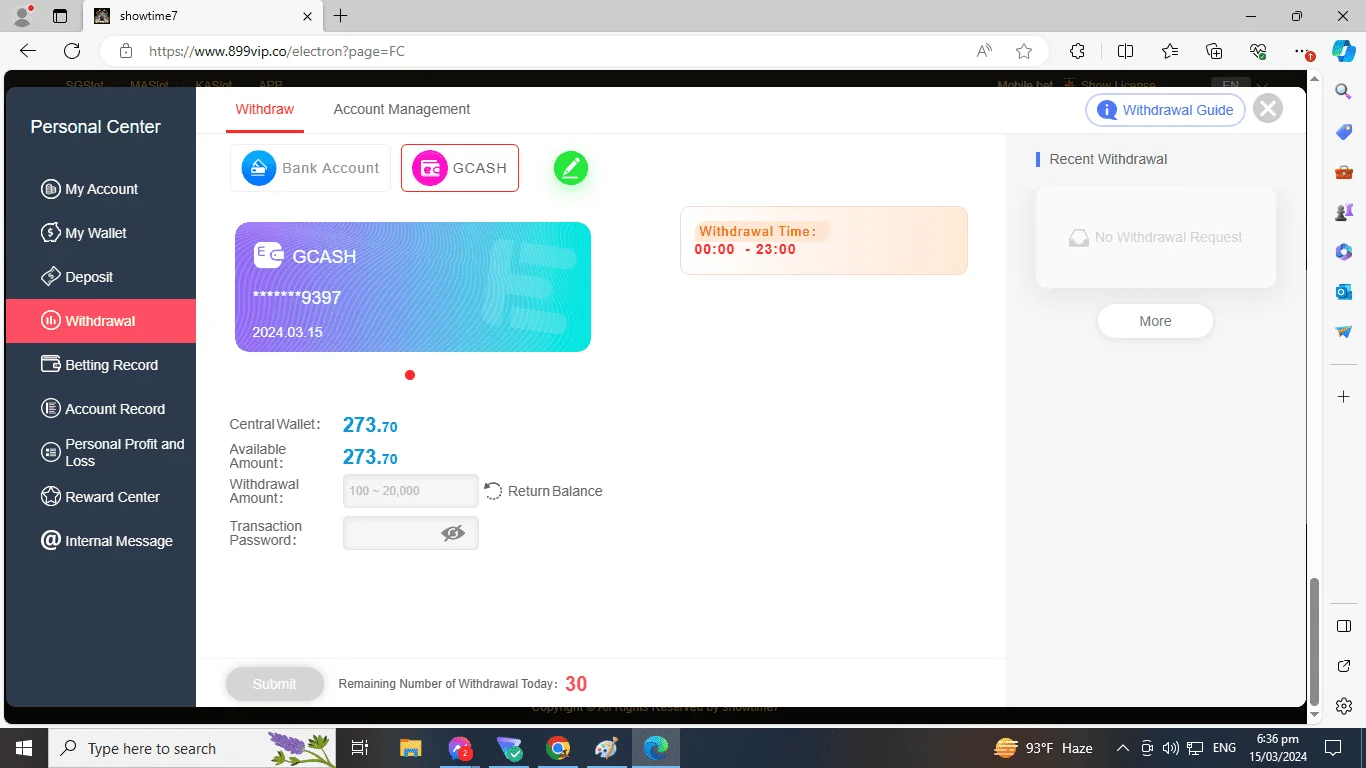The image size is (1366, 768).
Task: Click browser profile avatar icon
Action: pos(22,16)
